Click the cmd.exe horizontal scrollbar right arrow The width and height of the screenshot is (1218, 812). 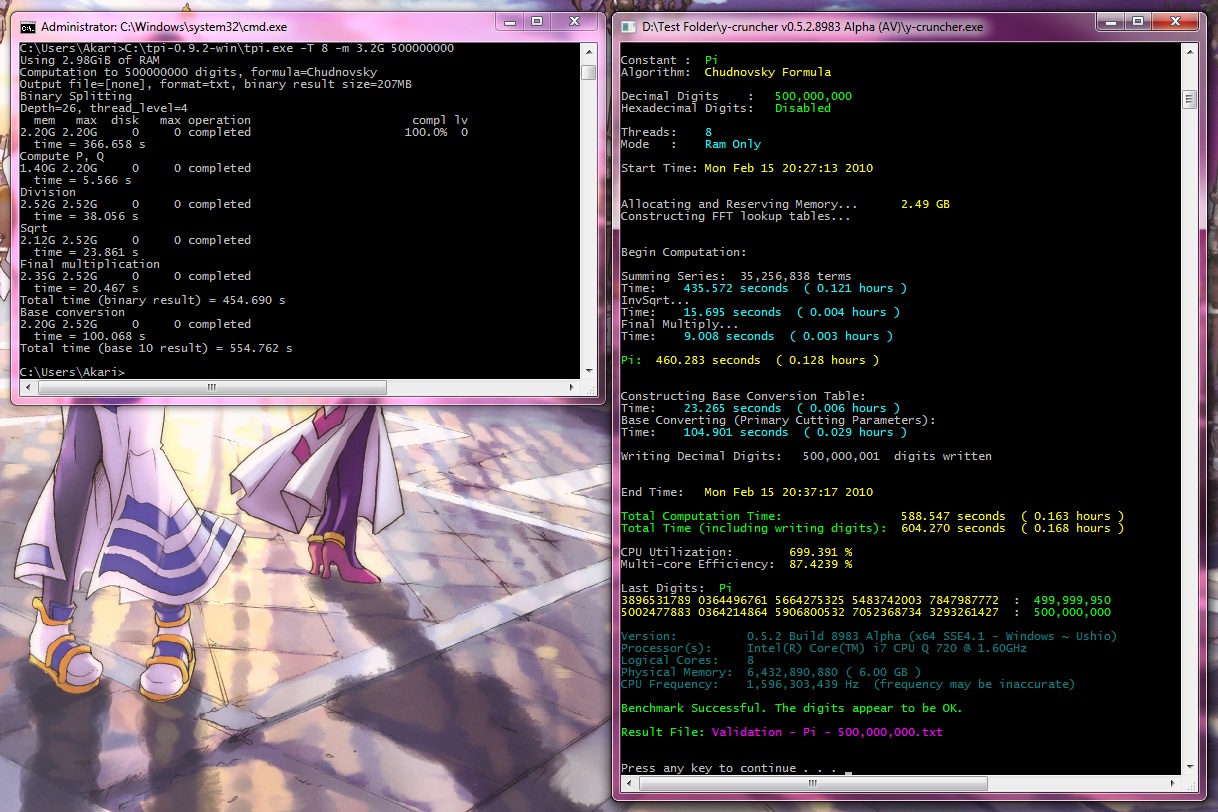tap(573, 387)
